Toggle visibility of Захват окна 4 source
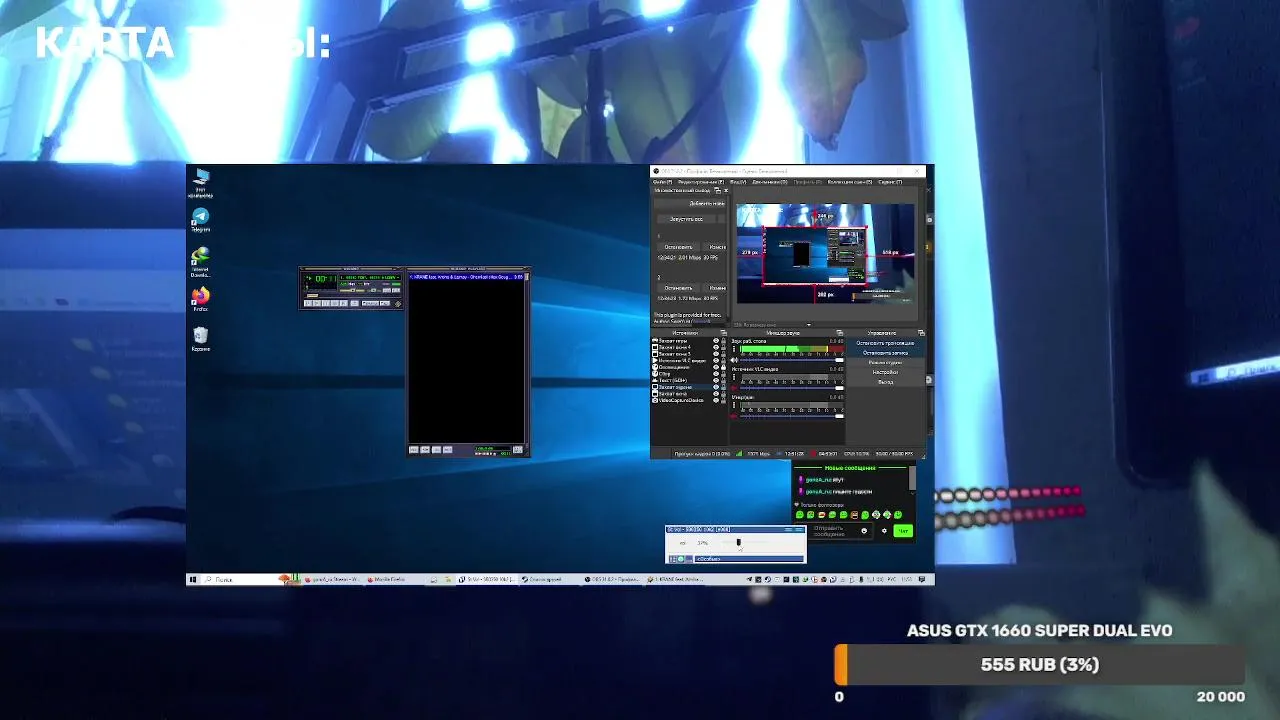The image size is (1280, 720). click(716, 347)
